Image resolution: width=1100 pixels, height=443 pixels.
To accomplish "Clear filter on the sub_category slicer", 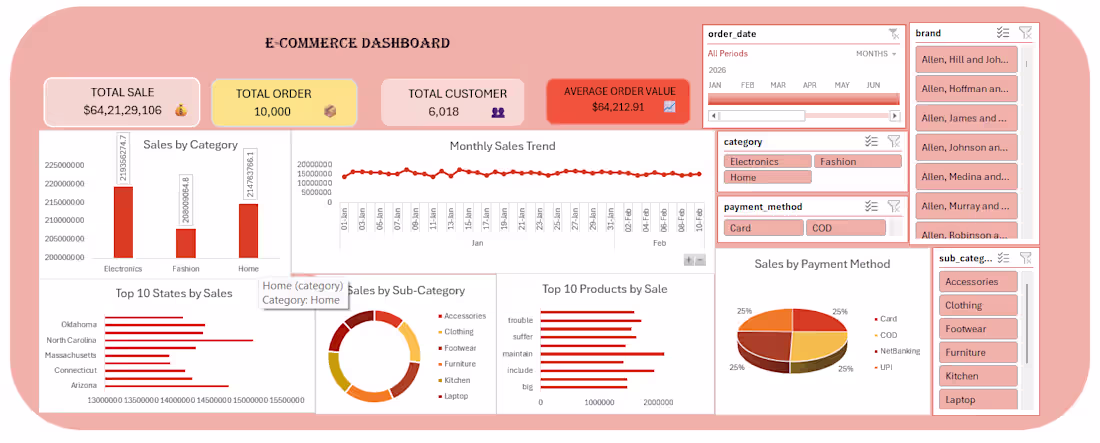I will pyautogui.click(x=1025, y=258).
